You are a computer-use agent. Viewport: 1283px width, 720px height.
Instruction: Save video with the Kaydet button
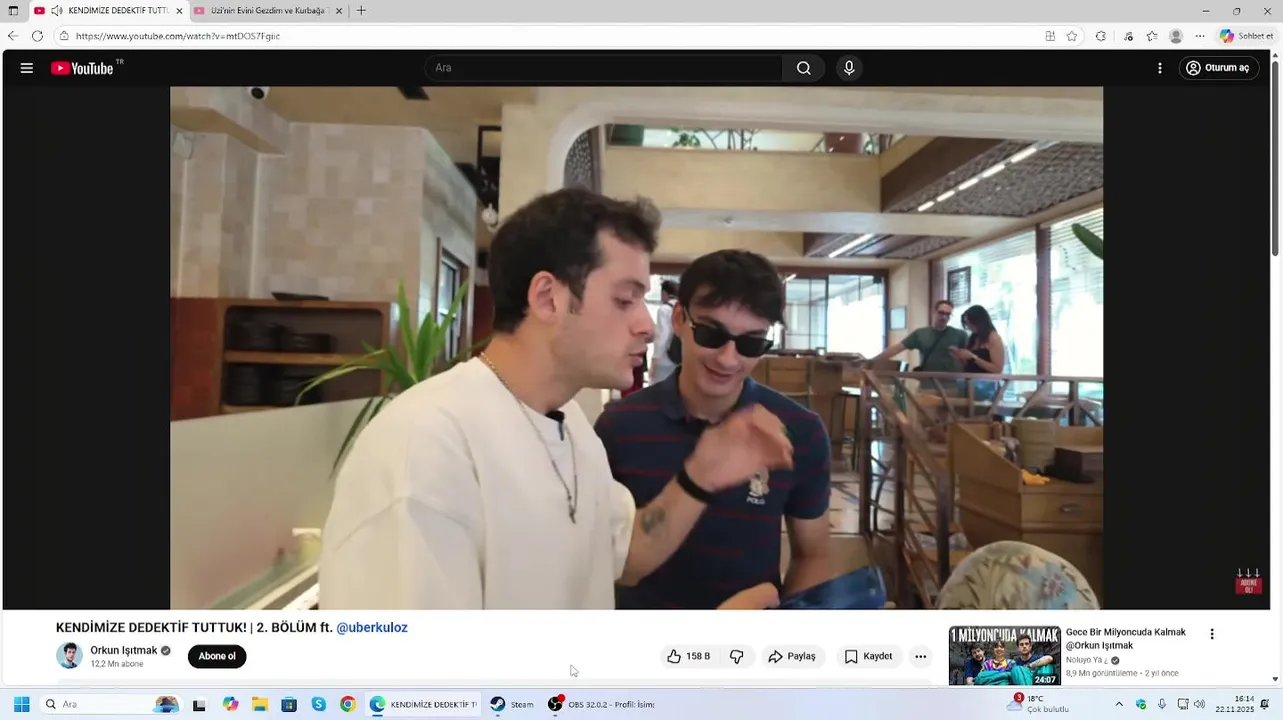click(x=868, y=657)
